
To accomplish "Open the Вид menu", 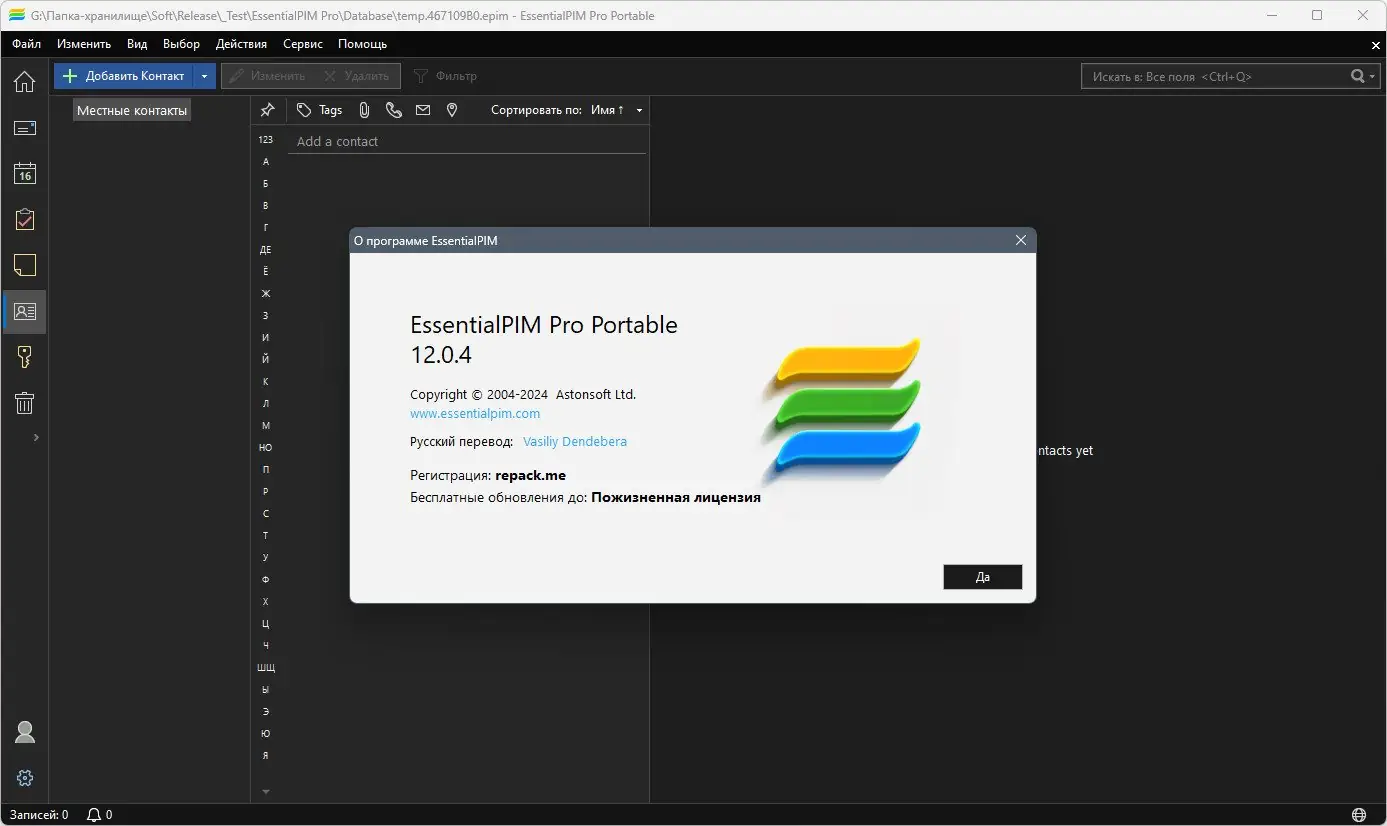I will pyautogui.click(x=138, y=44).
